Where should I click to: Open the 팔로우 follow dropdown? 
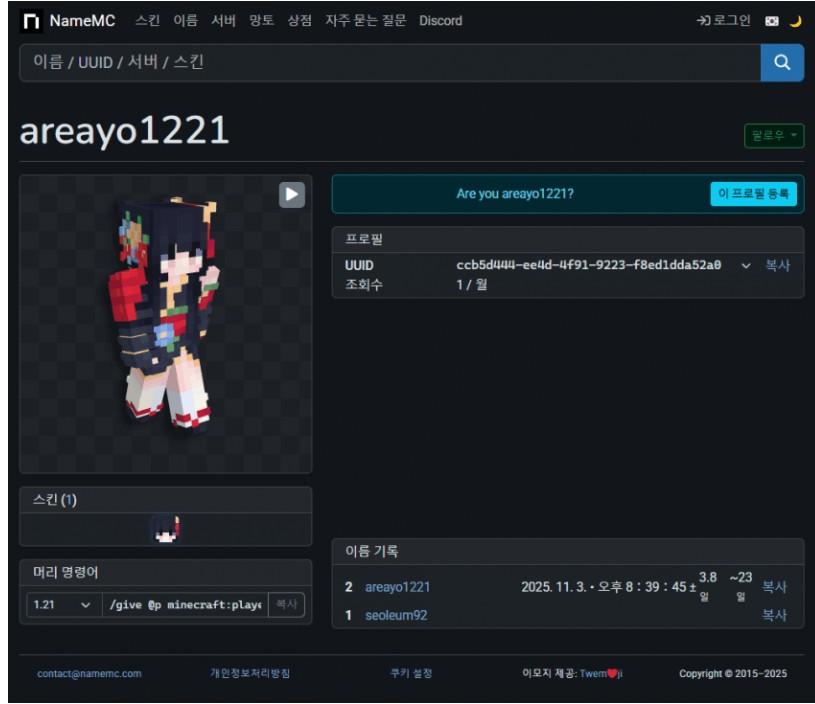[774, 136]
